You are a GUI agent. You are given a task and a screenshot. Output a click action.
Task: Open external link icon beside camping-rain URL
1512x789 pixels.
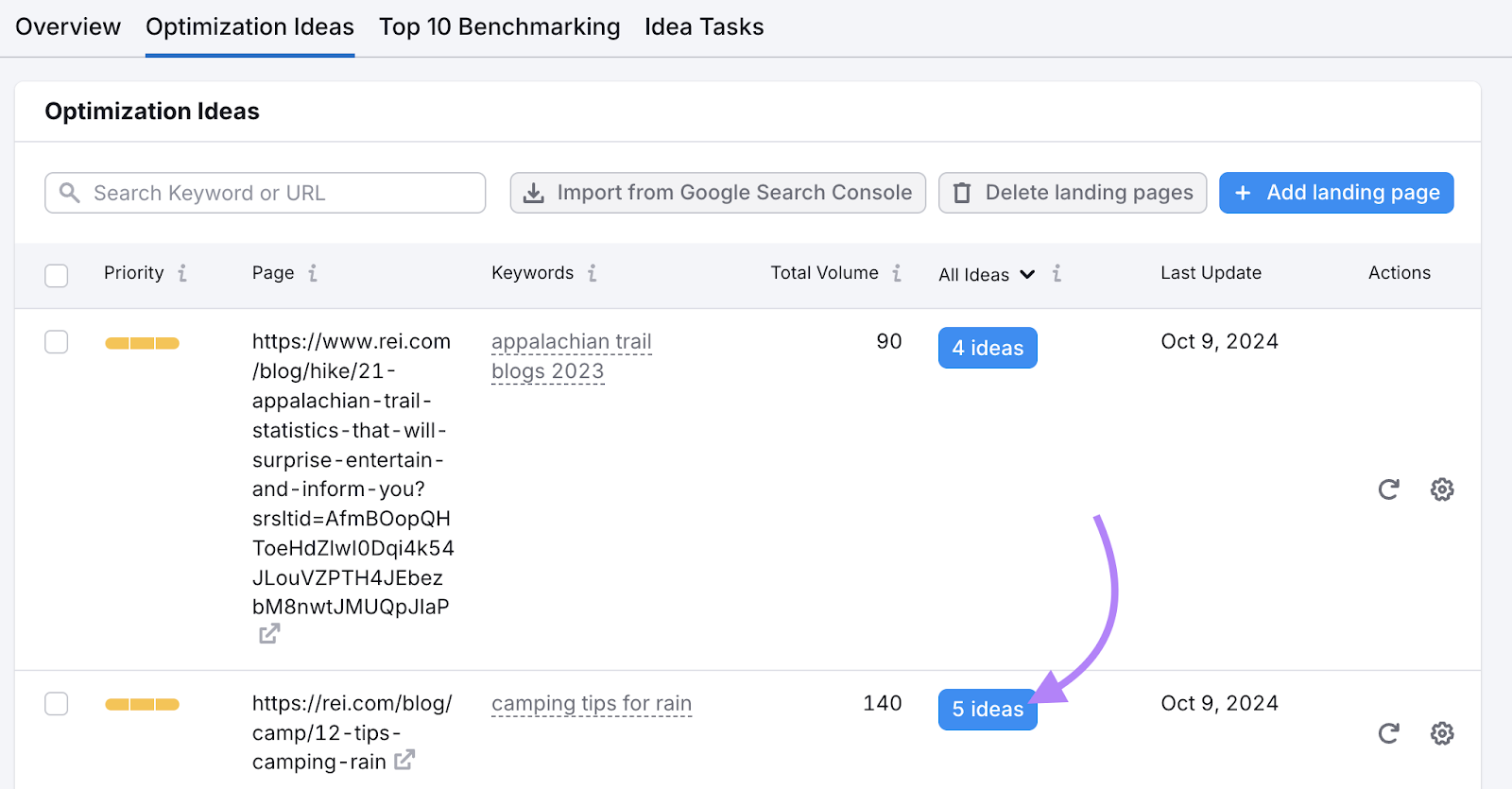[x=404, y=760]
